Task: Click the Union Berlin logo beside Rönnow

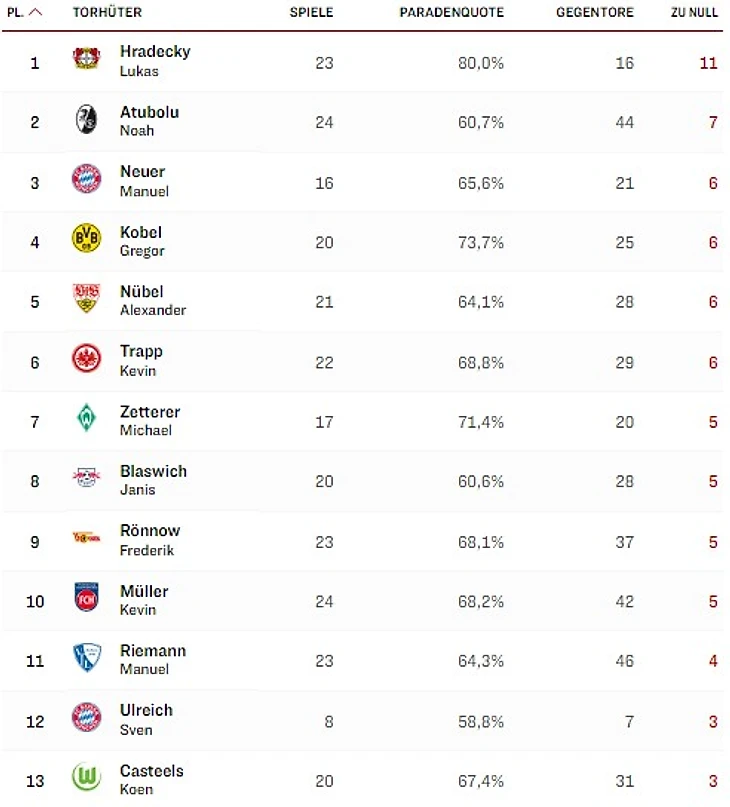Action: point(86,538)
